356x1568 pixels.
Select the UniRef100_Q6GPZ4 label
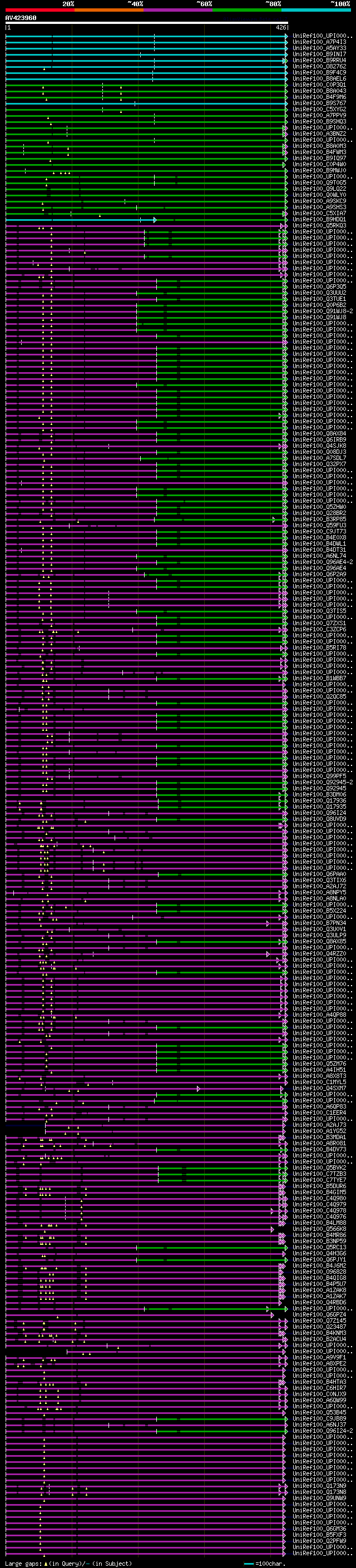[319, 1315]
